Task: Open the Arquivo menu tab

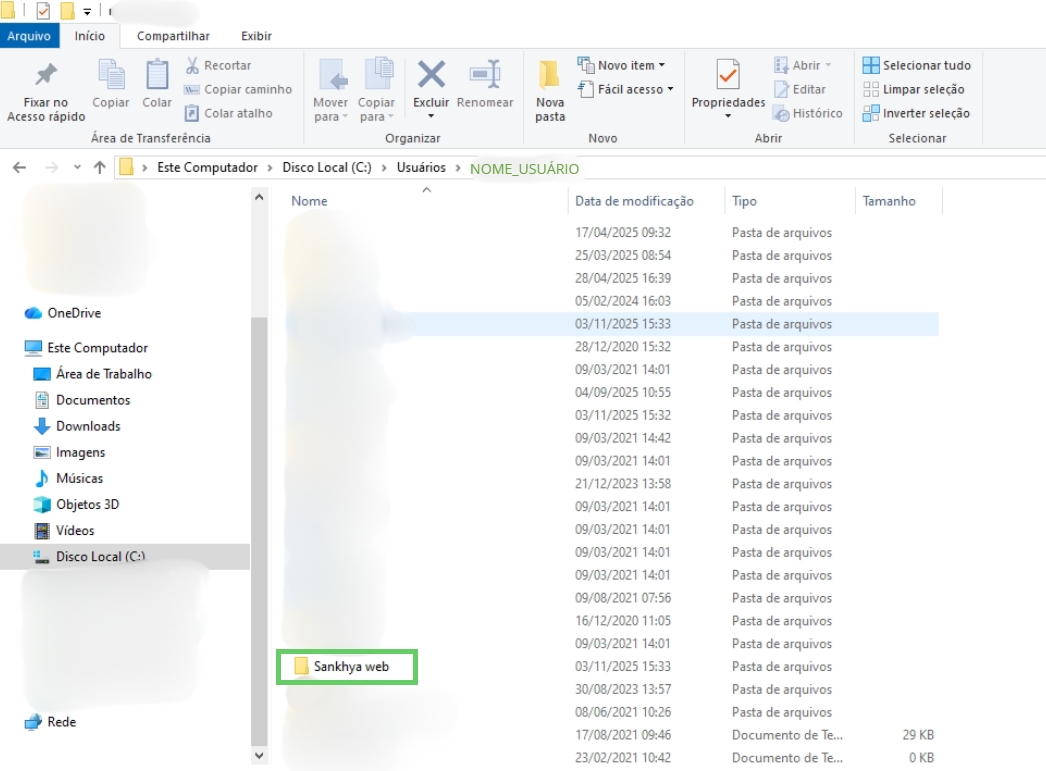Action: pyautogui.click(x=29, y=36)
